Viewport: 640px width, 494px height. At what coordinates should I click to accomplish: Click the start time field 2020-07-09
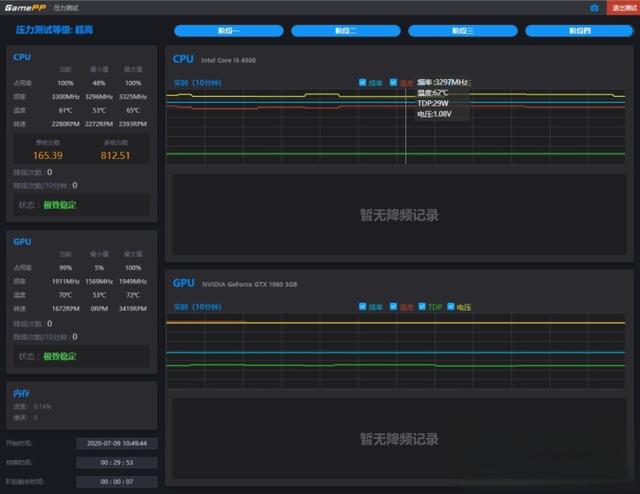tap(117, 443)
